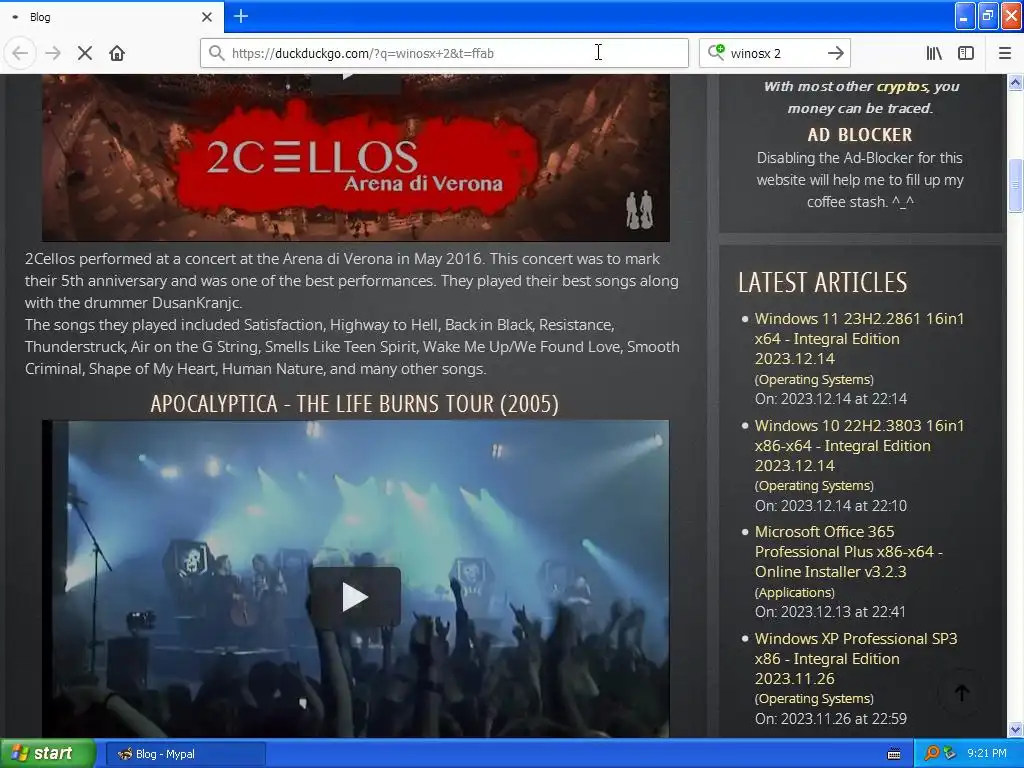Jump back to top of page

pos(961,692)
